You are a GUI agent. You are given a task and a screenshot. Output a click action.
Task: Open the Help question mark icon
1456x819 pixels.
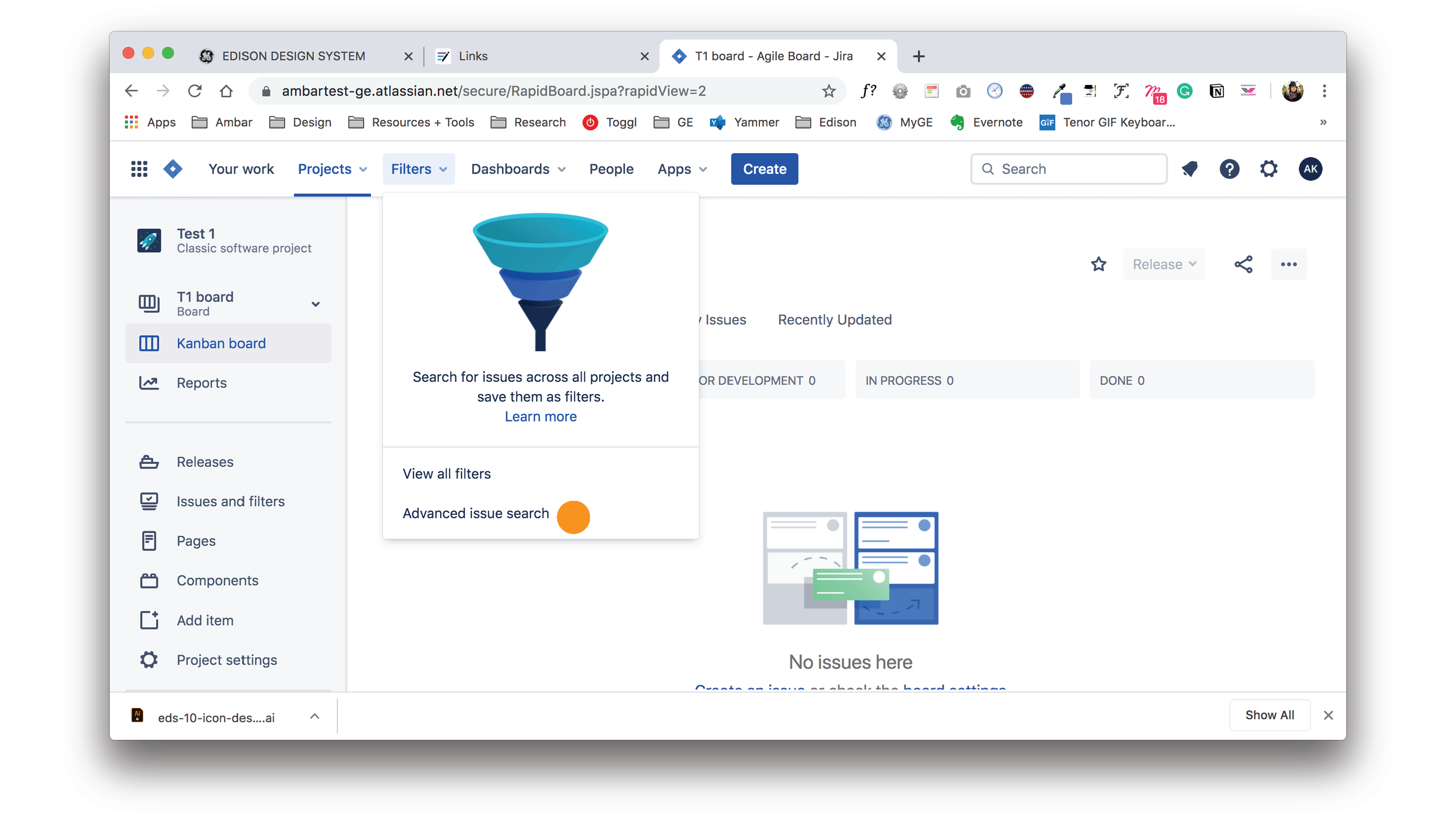point(1229,169)
